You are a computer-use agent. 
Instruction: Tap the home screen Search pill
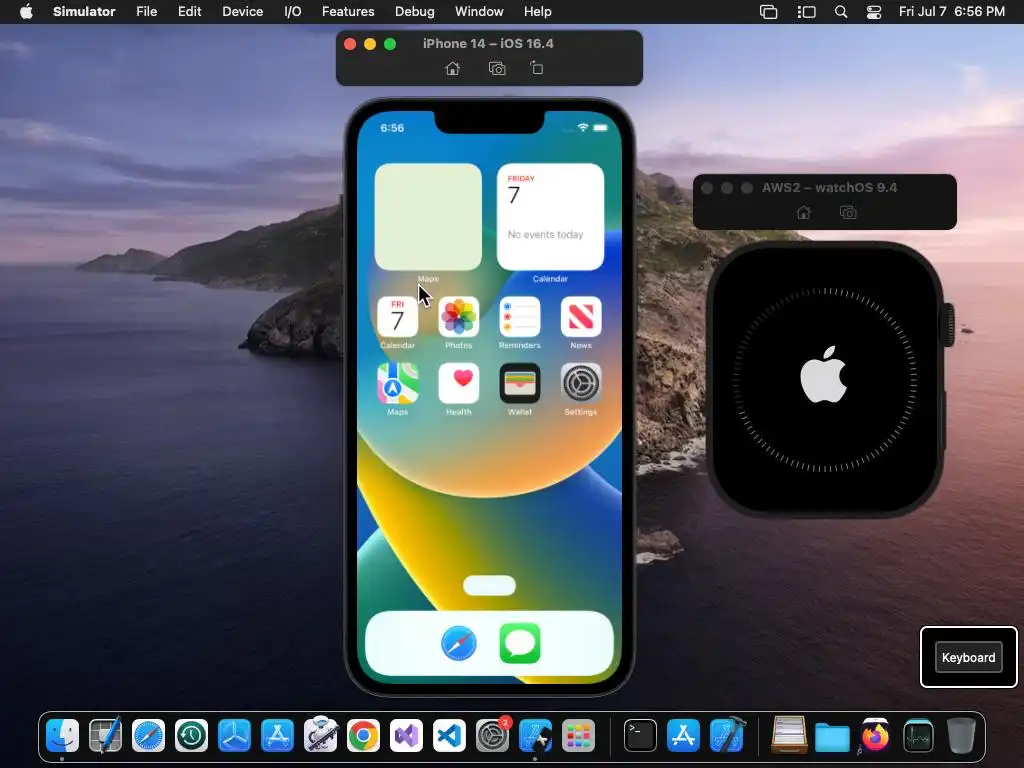tap(489, 586)
